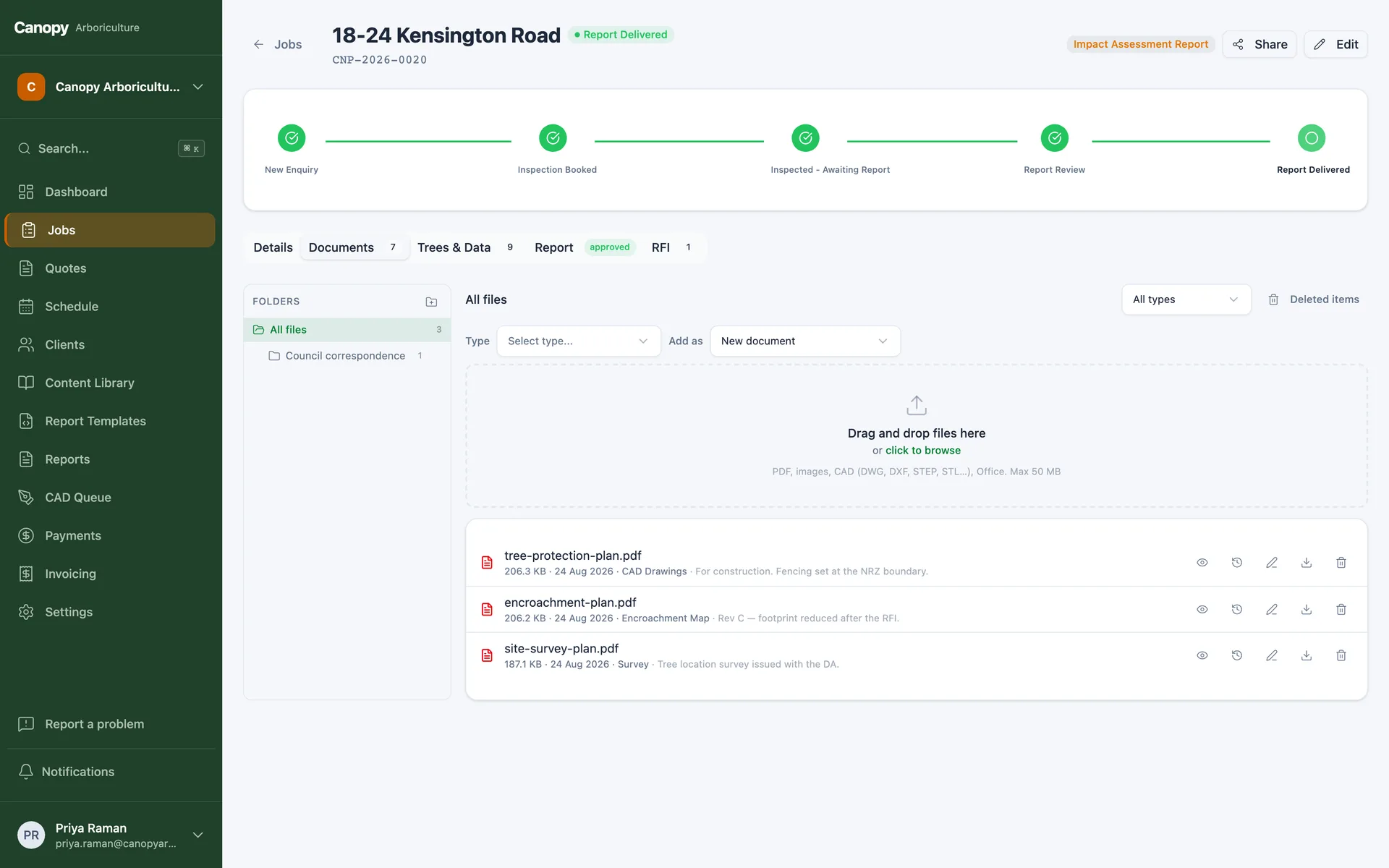
Task: Delete site-survey-plan.pdf with trash icon
Action: click(x=1341, y=655)
